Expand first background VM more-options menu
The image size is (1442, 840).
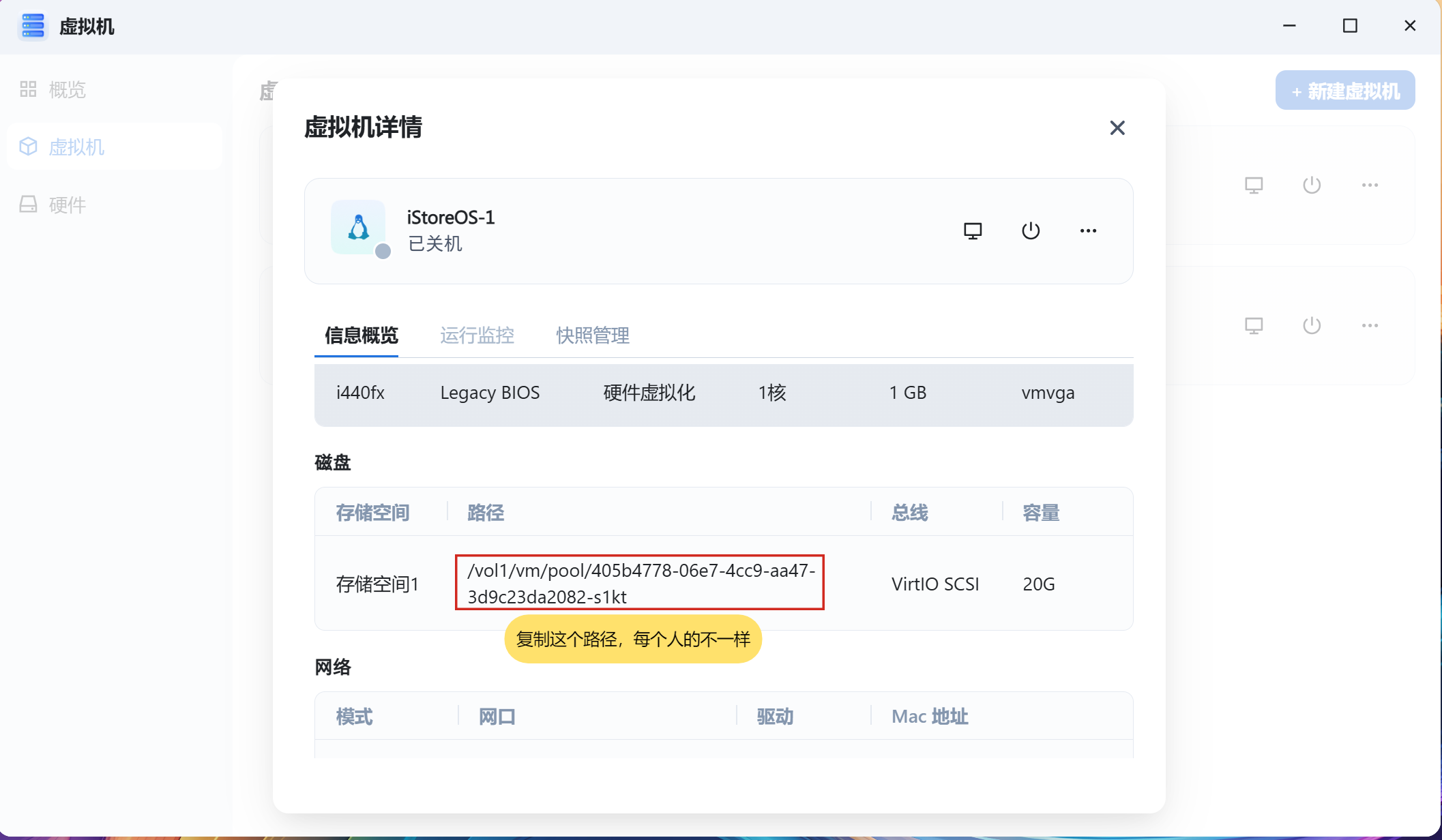coord(1370,185)
